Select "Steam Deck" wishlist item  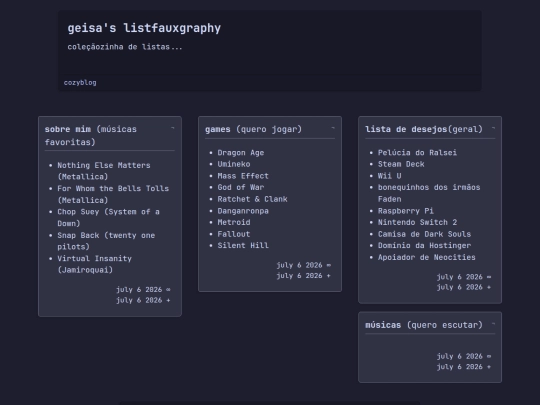401,164
